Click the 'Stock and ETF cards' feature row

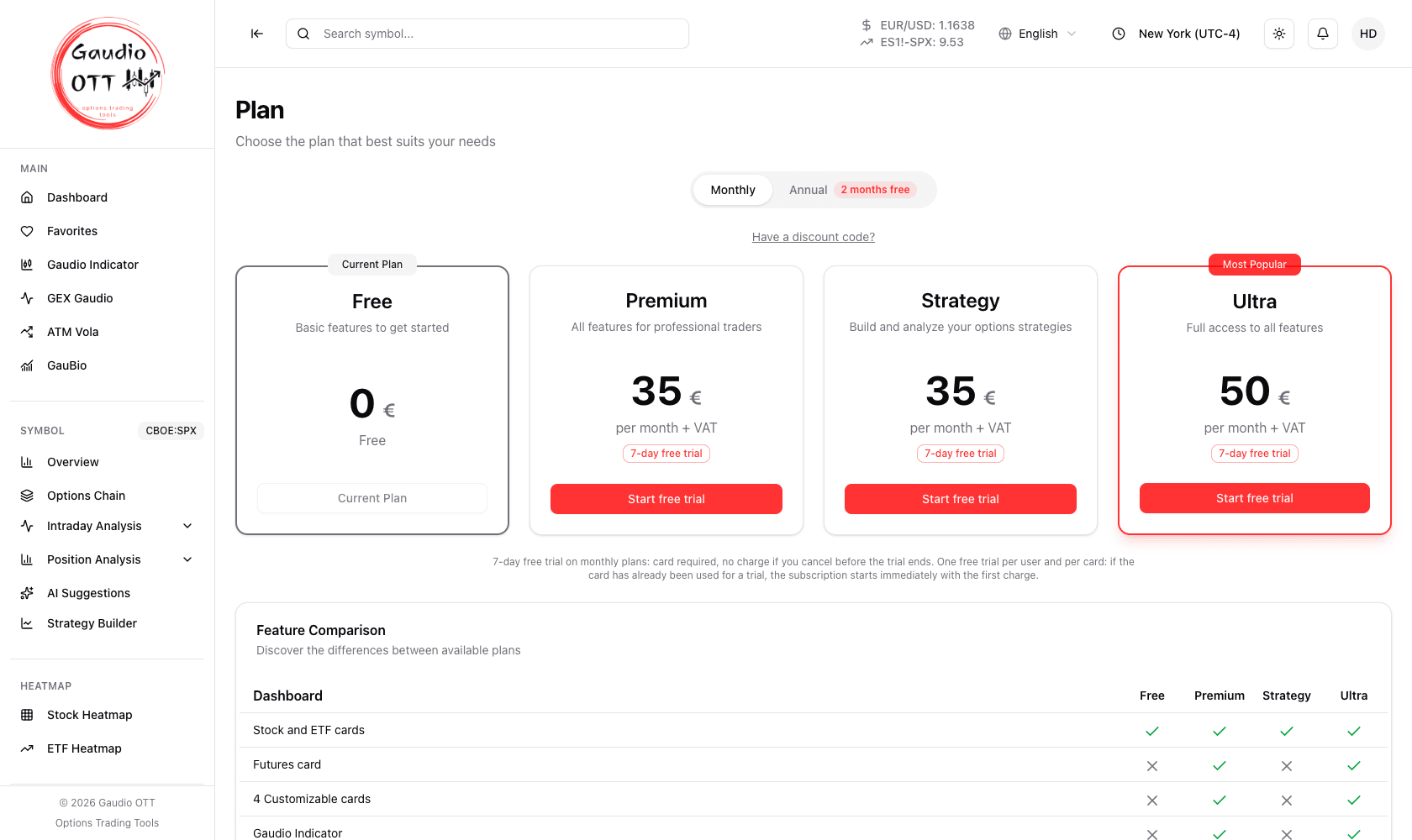[x=814, y=730]
